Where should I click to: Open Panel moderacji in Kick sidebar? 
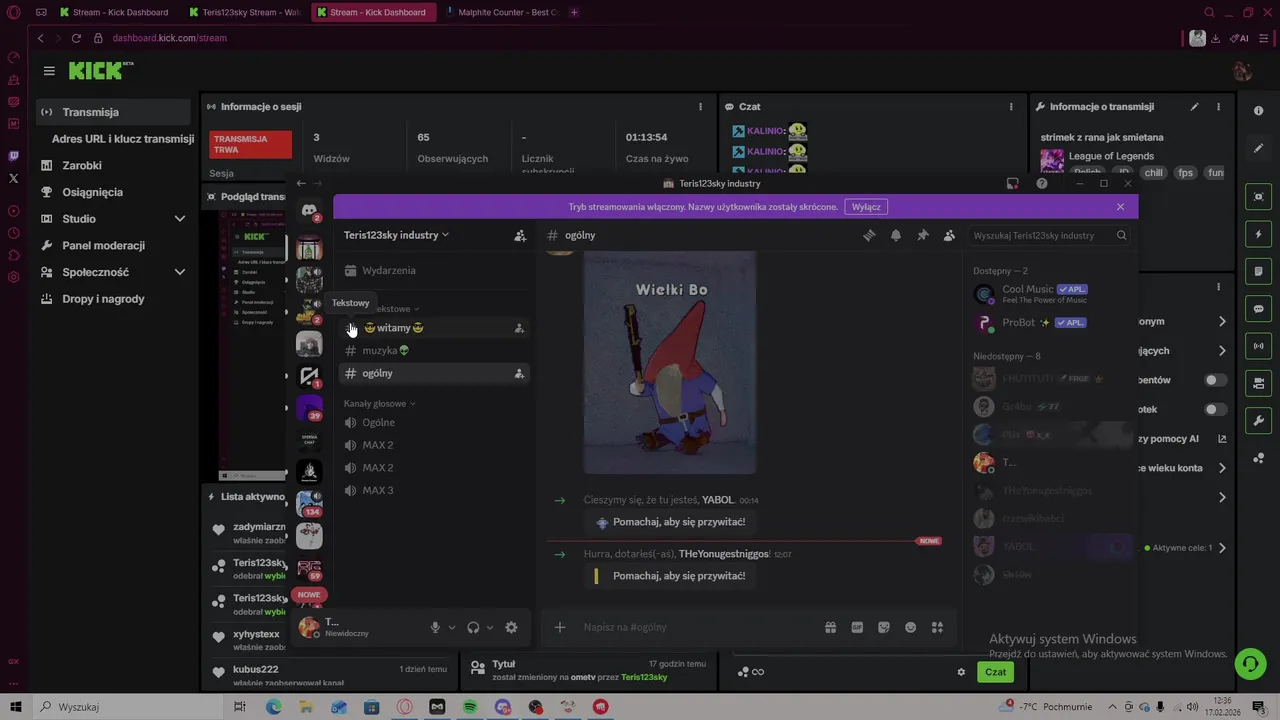112,246
